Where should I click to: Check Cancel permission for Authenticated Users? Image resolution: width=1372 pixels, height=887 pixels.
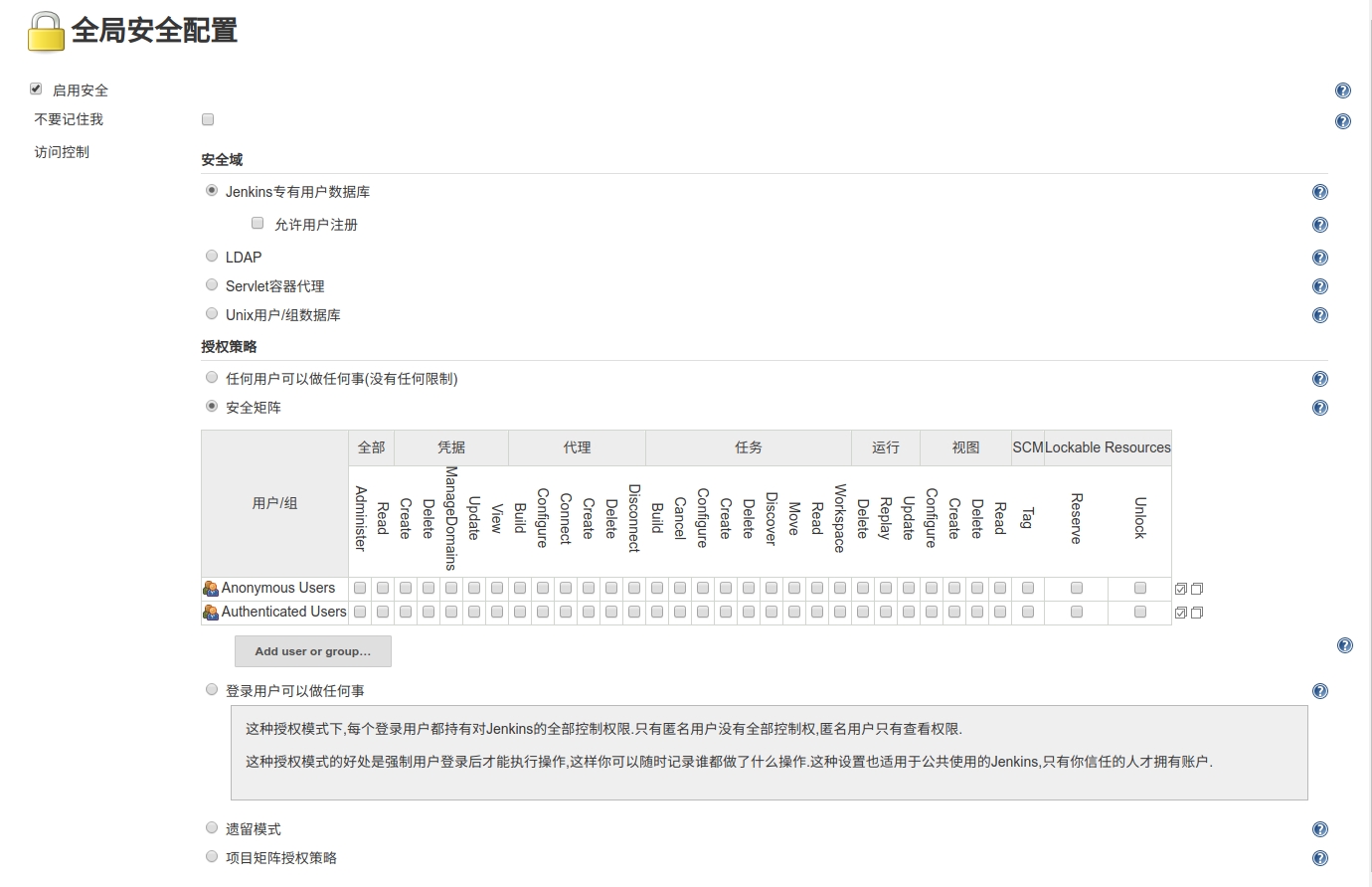click(x=680, y=612)
